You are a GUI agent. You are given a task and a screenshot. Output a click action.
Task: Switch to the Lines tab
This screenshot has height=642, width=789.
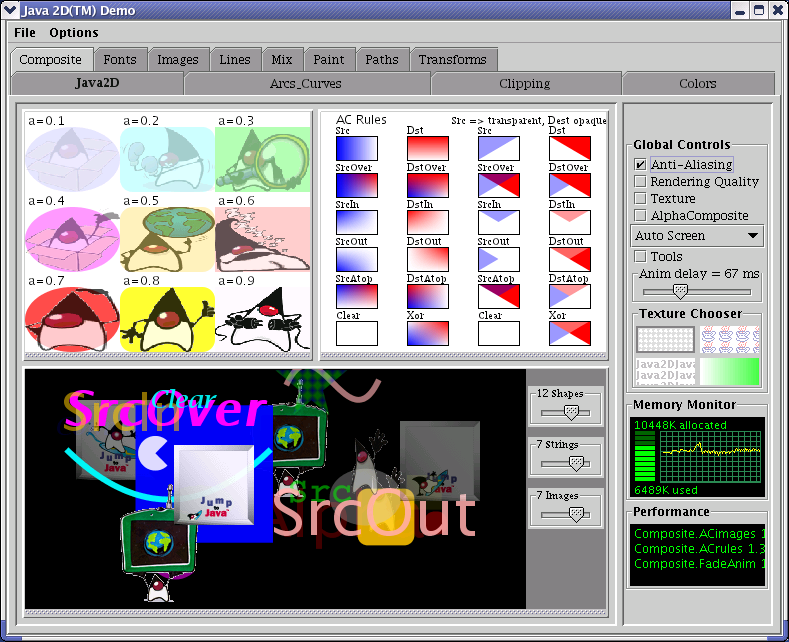[x=234, y=59]
